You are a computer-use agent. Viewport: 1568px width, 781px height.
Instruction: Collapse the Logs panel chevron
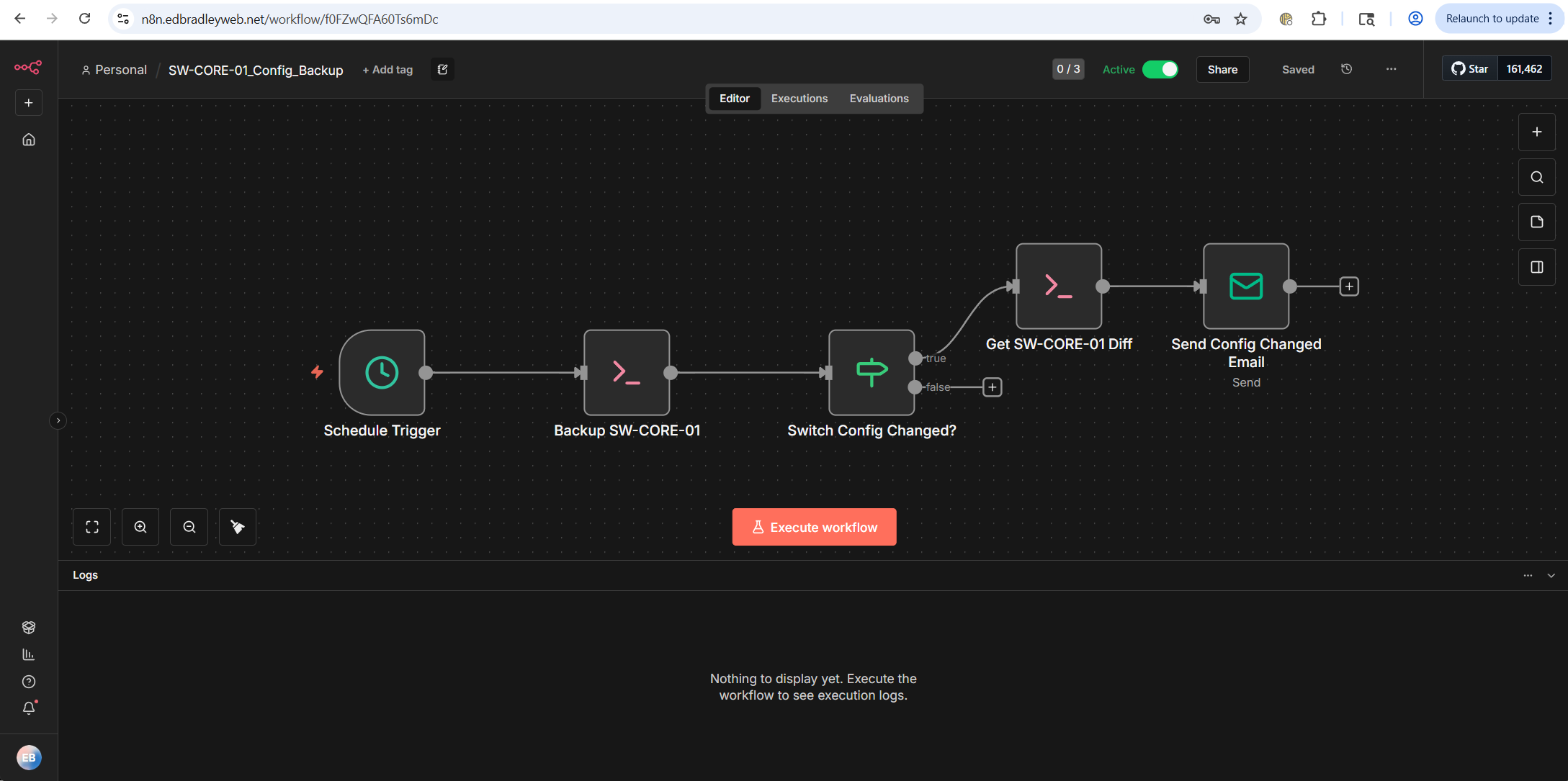click(x=1551, y=575)
